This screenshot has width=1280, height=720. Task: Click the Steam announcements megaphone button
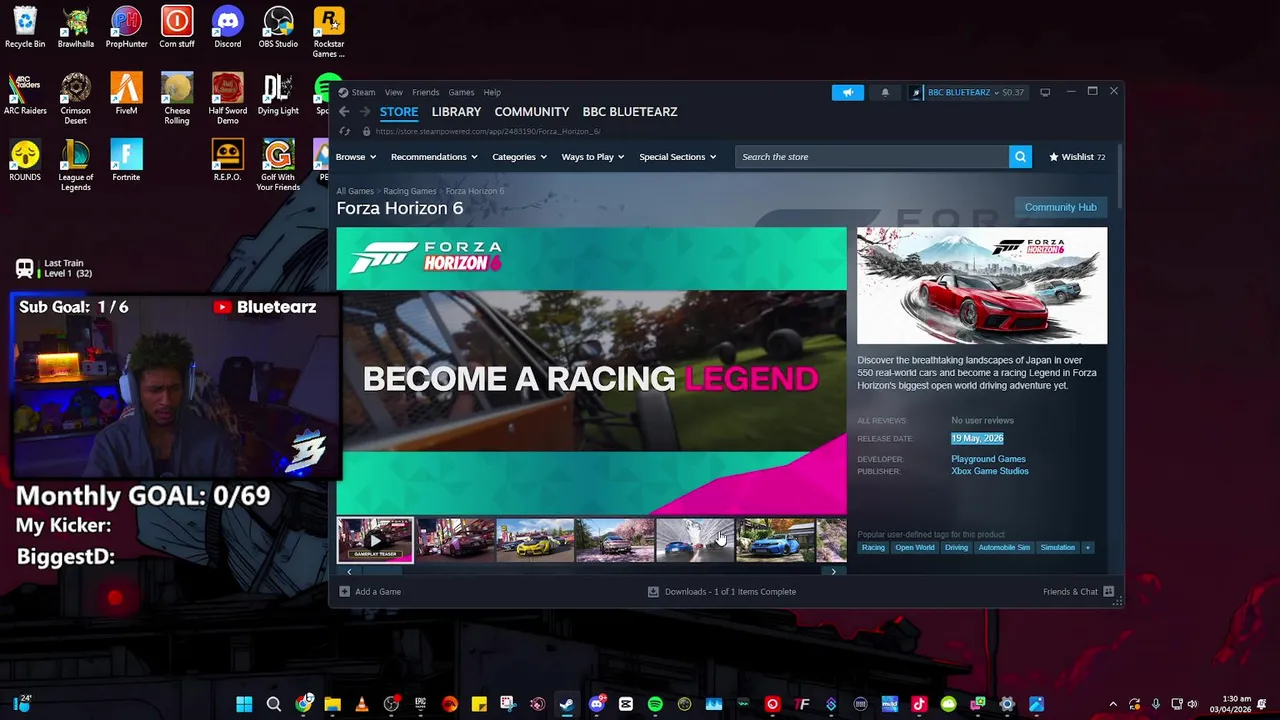point(847,92)
